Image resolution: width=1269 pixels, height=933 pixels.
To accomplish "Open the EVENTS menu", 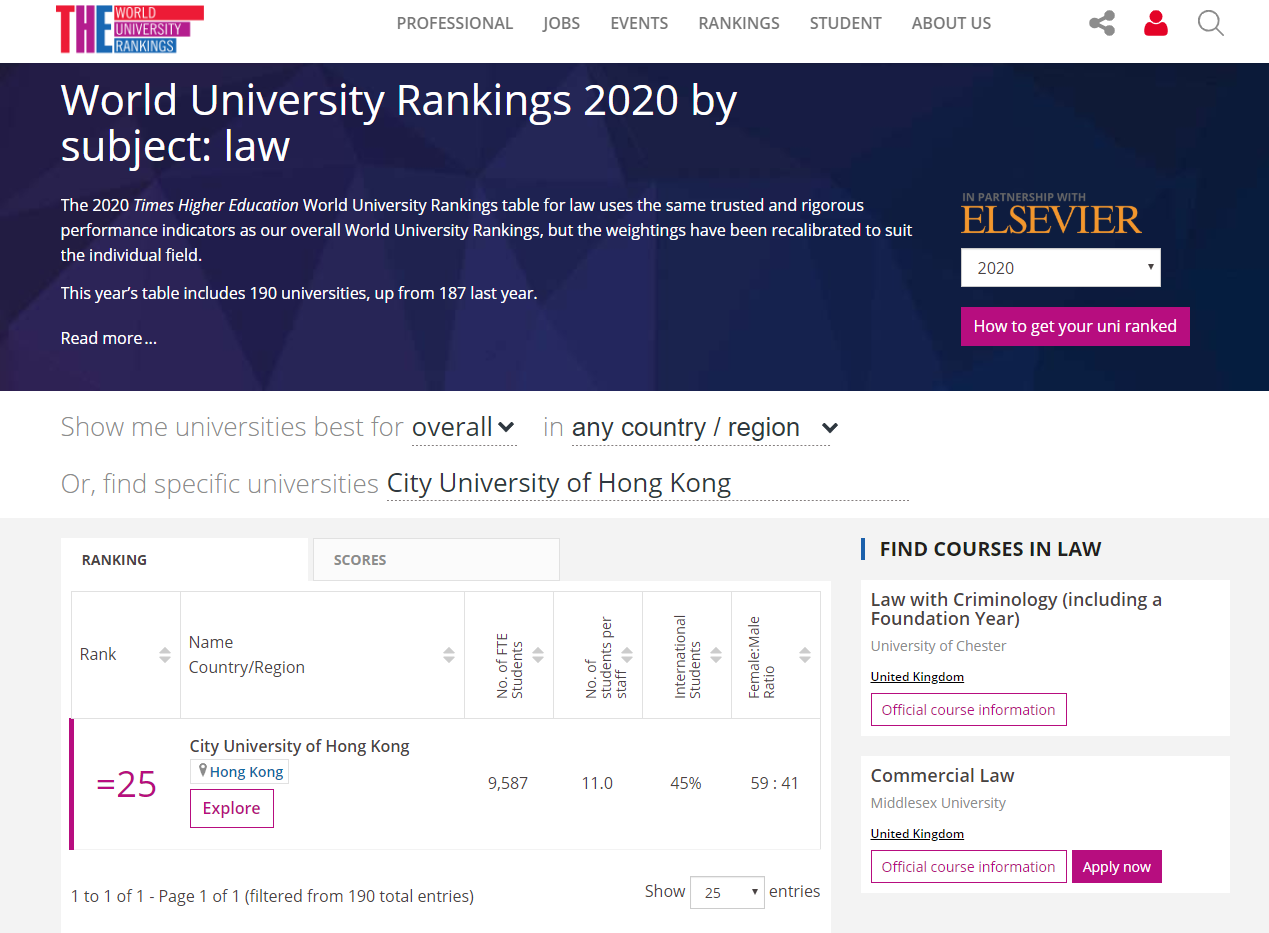I will pos(639,23).
